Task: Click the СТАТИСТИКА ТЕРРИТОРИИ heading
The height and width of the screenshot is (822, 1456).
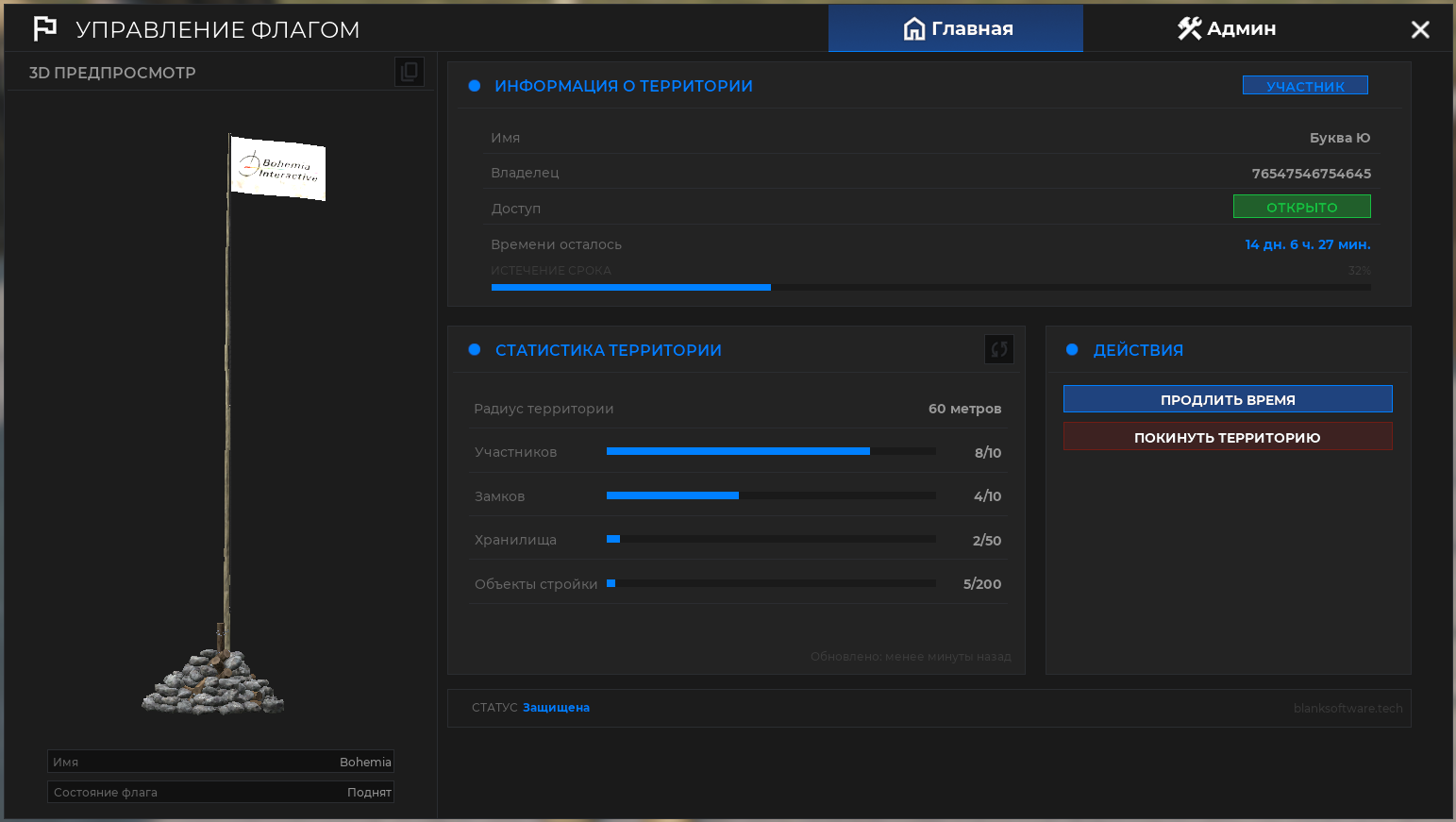Action: 609,350
